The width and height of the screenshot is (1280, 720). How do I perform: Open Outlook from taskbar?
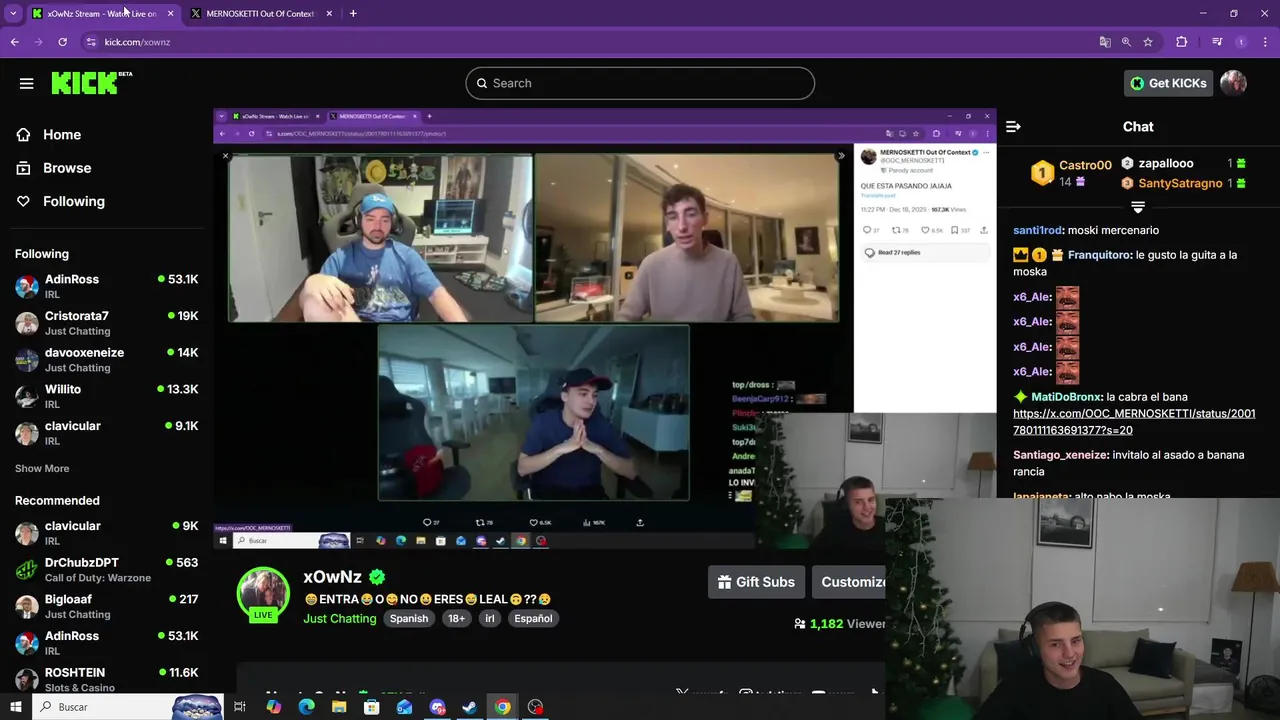tap(404, 707)
